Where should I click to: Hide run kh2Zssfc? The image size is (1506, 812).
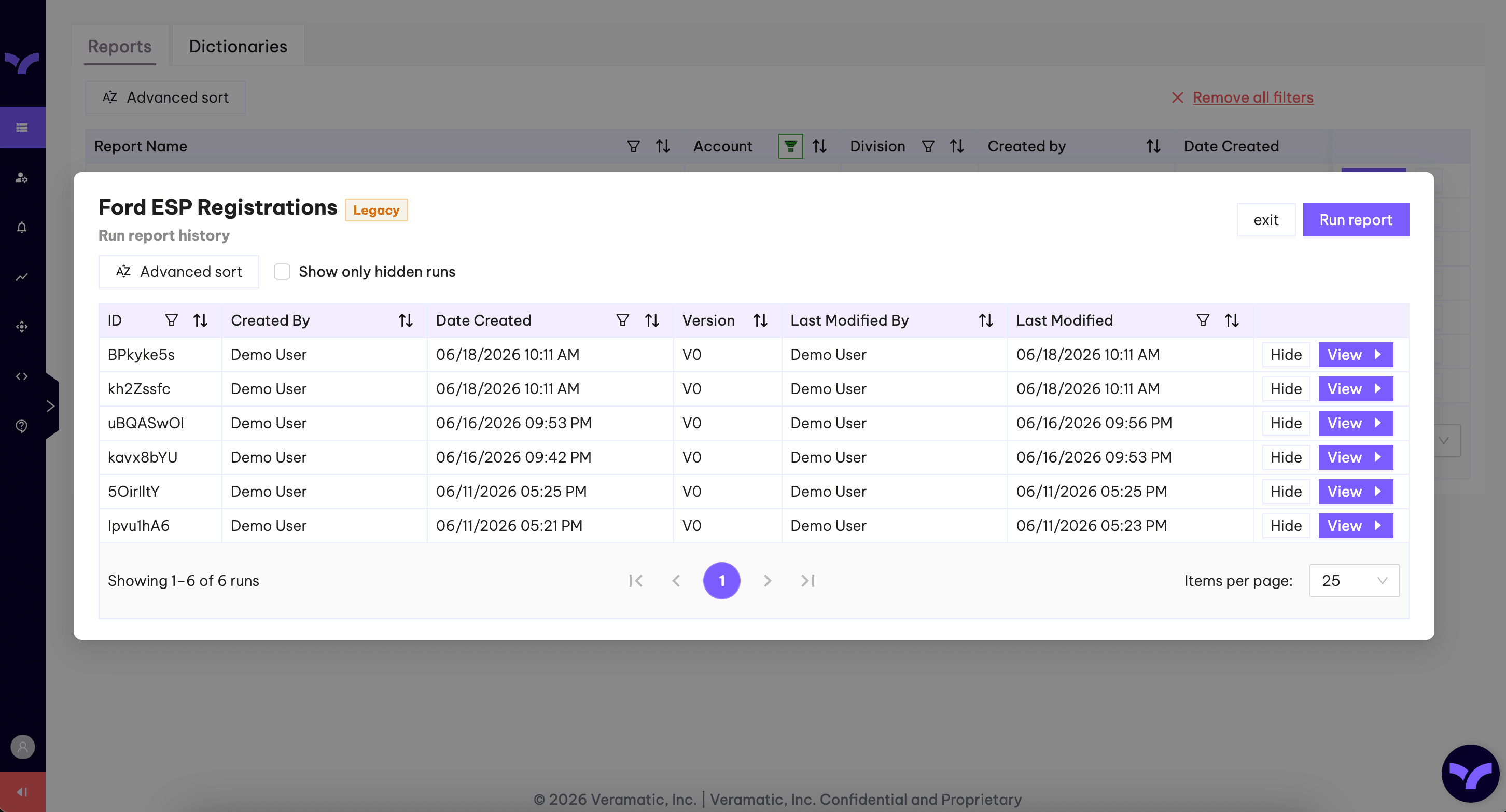click(x=1286, y=389)
